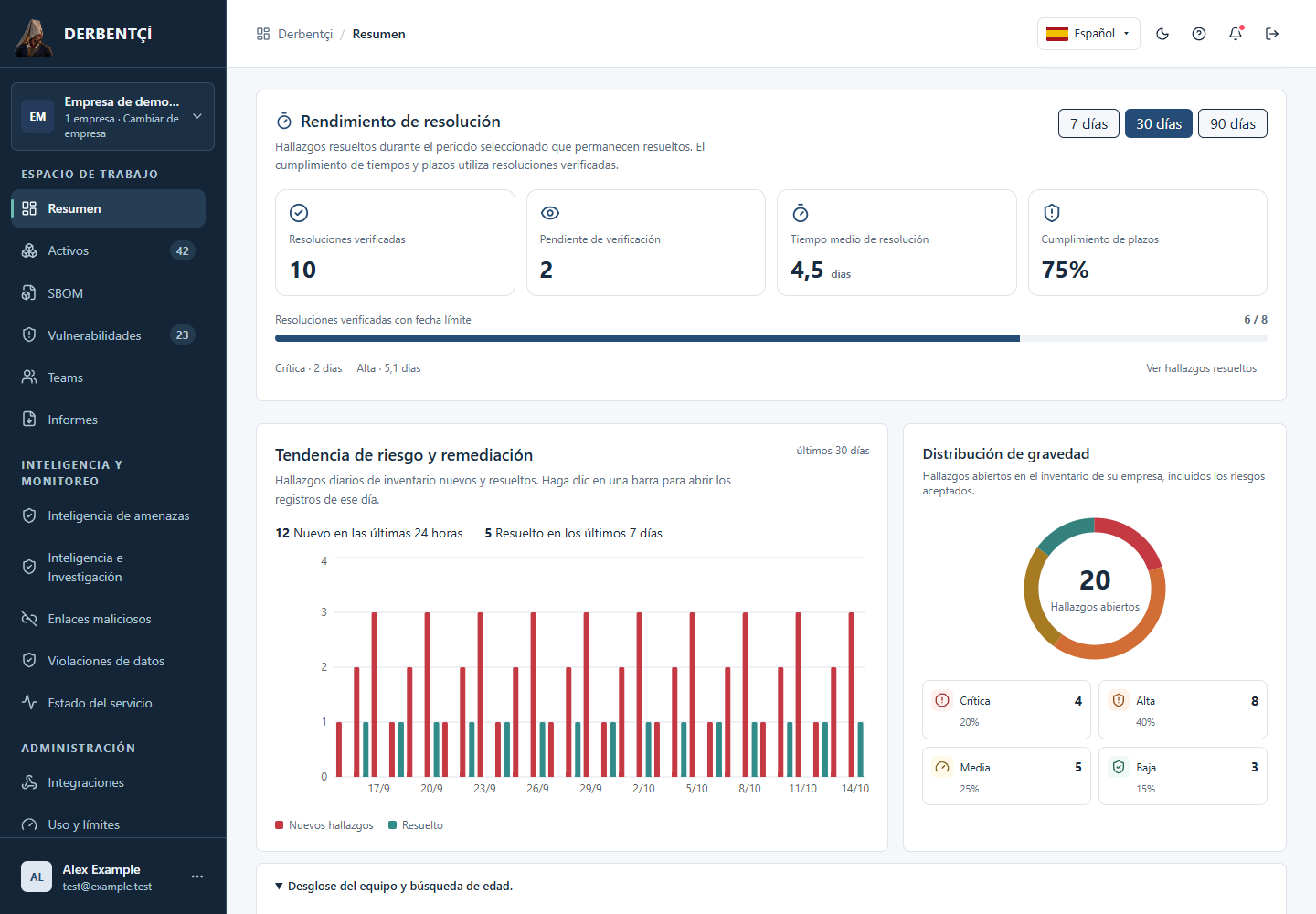Click the Pendiente de verificación card
The image size is (1316, 914).
646,243
